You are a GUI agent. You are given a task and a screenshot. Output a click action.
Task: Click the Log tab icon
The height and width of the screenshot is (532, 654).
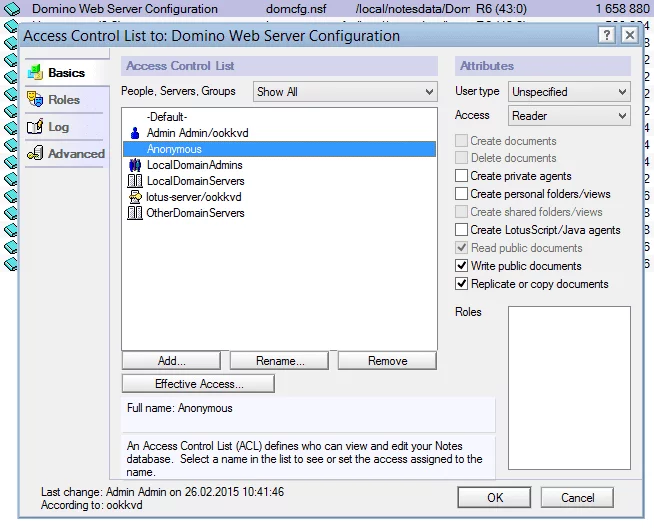pyautogui.click(x=35, y=127)
